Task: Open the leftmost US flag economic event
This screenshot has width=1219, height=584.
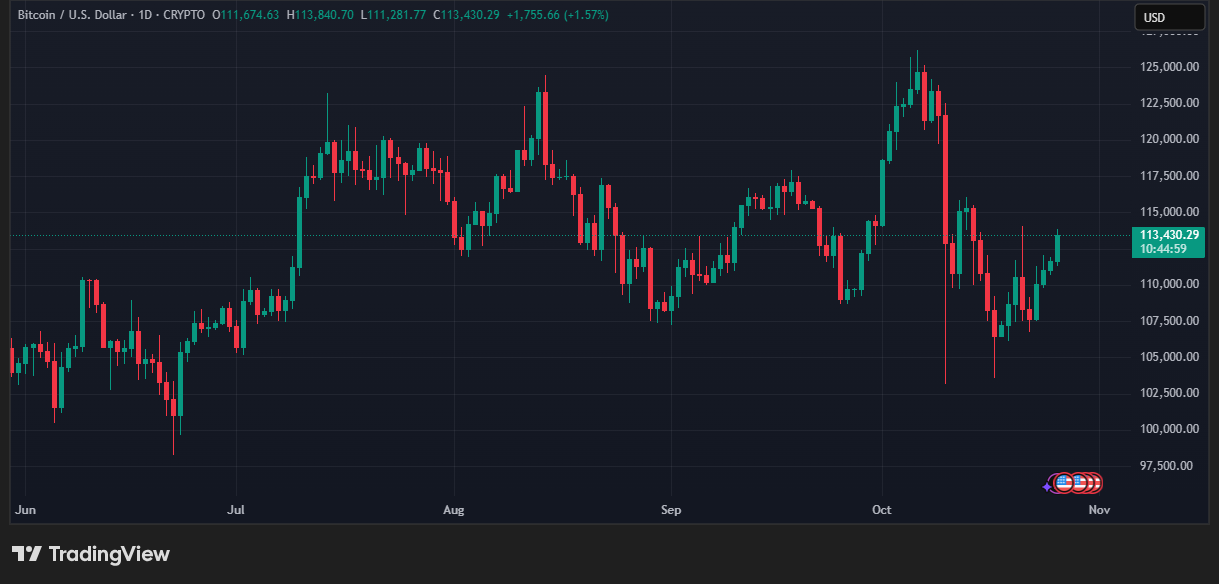Action: (x=1063, y=483)
